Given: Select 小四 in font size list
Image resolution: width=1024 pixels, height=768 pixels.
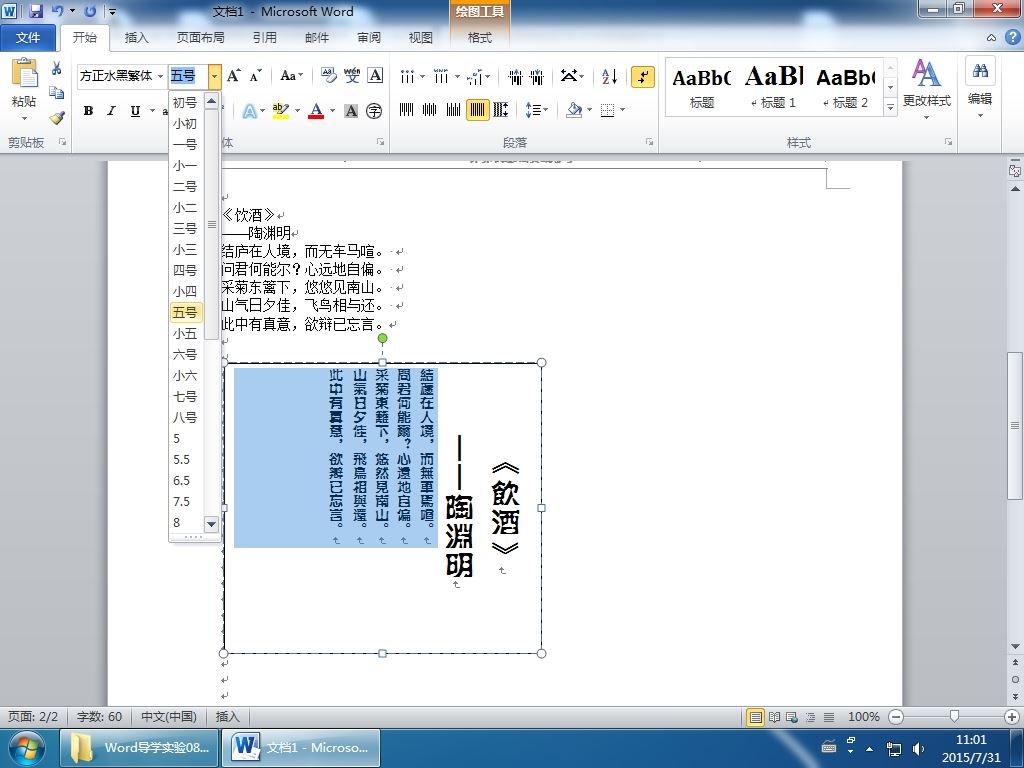Looking at the screenshot, I should coord(185,291).
